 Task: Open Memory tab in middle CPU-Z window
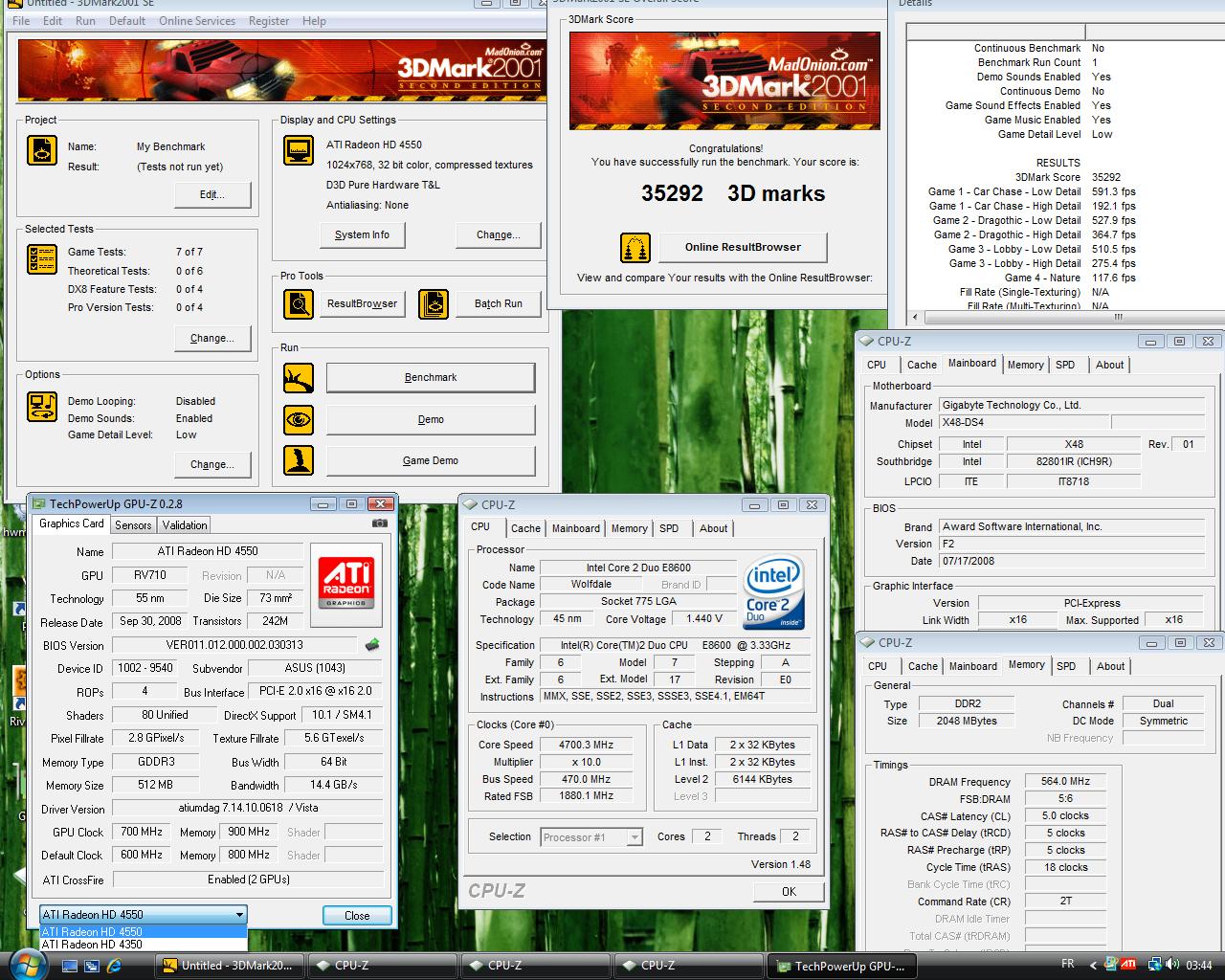pyautogui.click(x=629, y=528)
